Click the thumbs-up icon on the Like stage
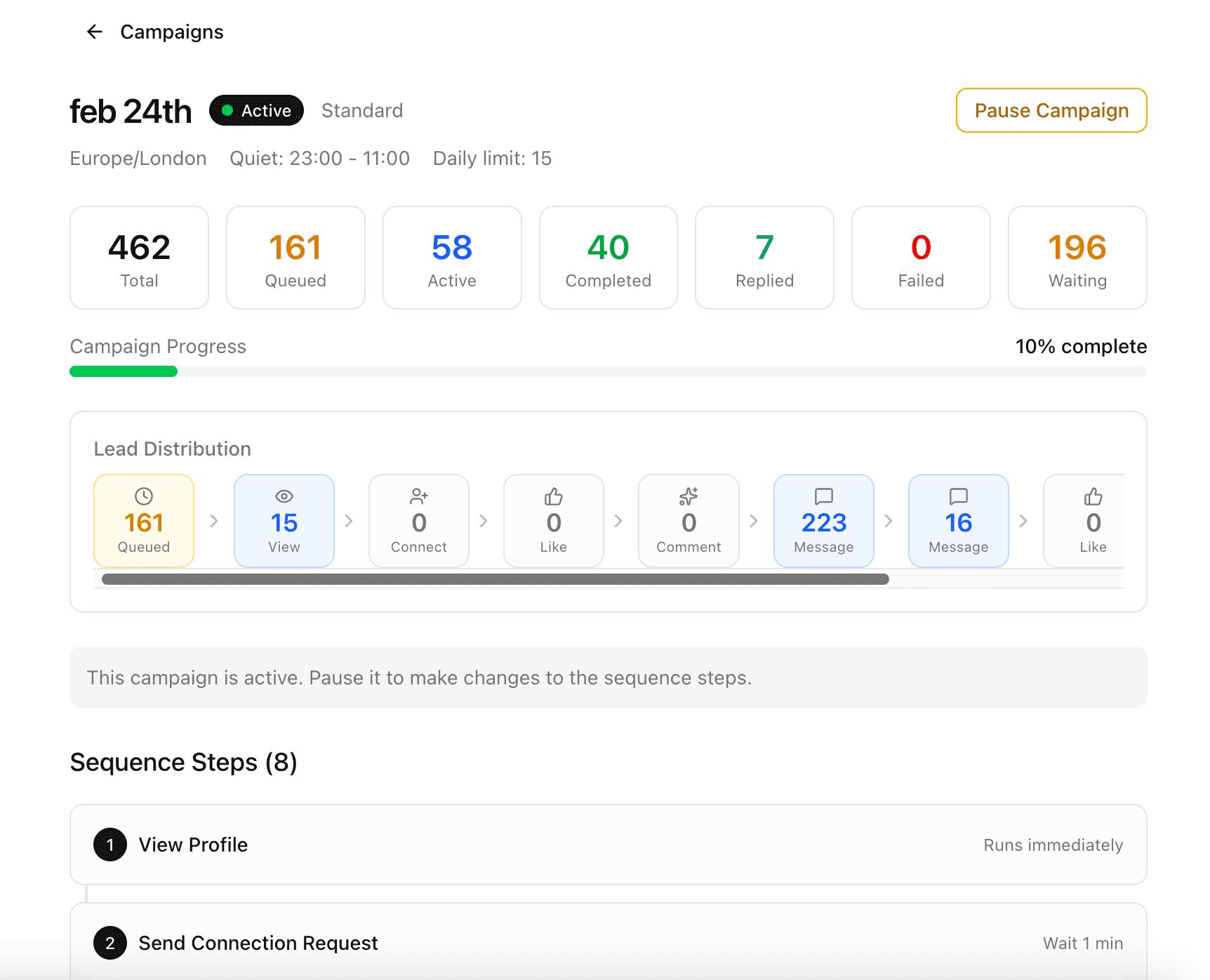This screenshot has width=1210, height=980. point(553,496)
